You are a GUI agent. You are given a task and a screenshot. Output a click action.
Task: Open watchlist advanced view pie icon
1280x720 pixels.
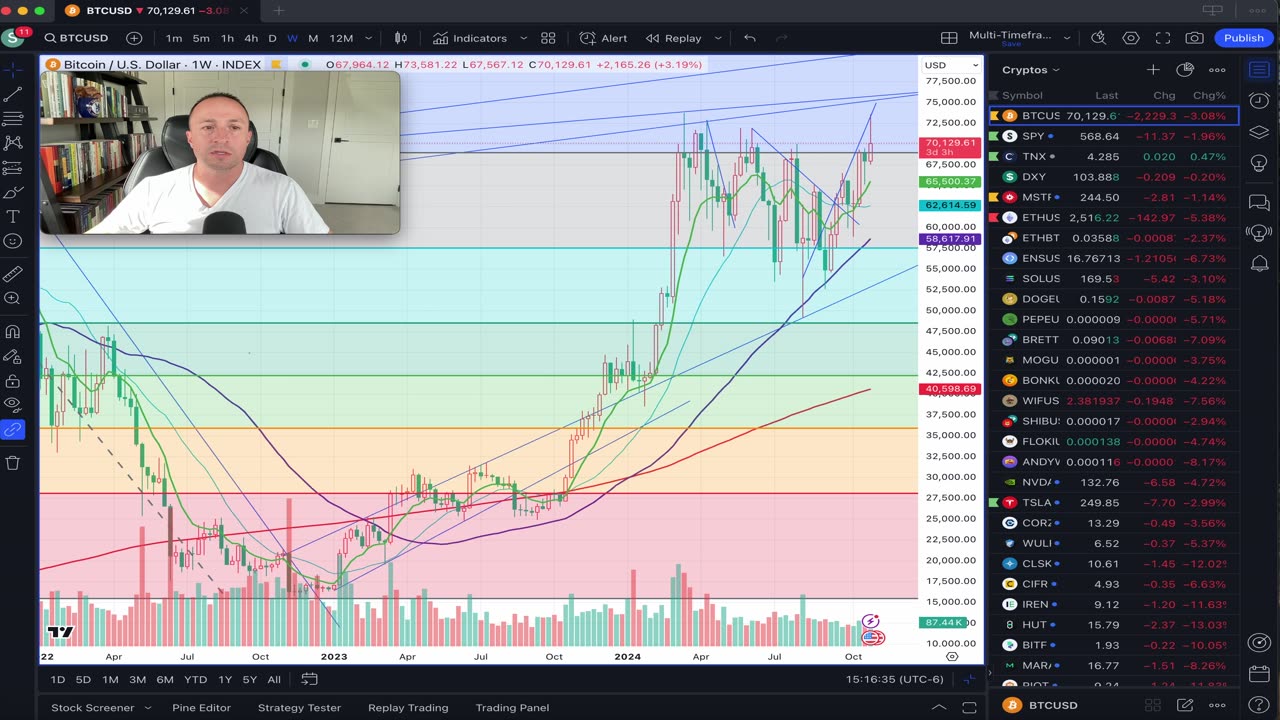(1185, 70)
